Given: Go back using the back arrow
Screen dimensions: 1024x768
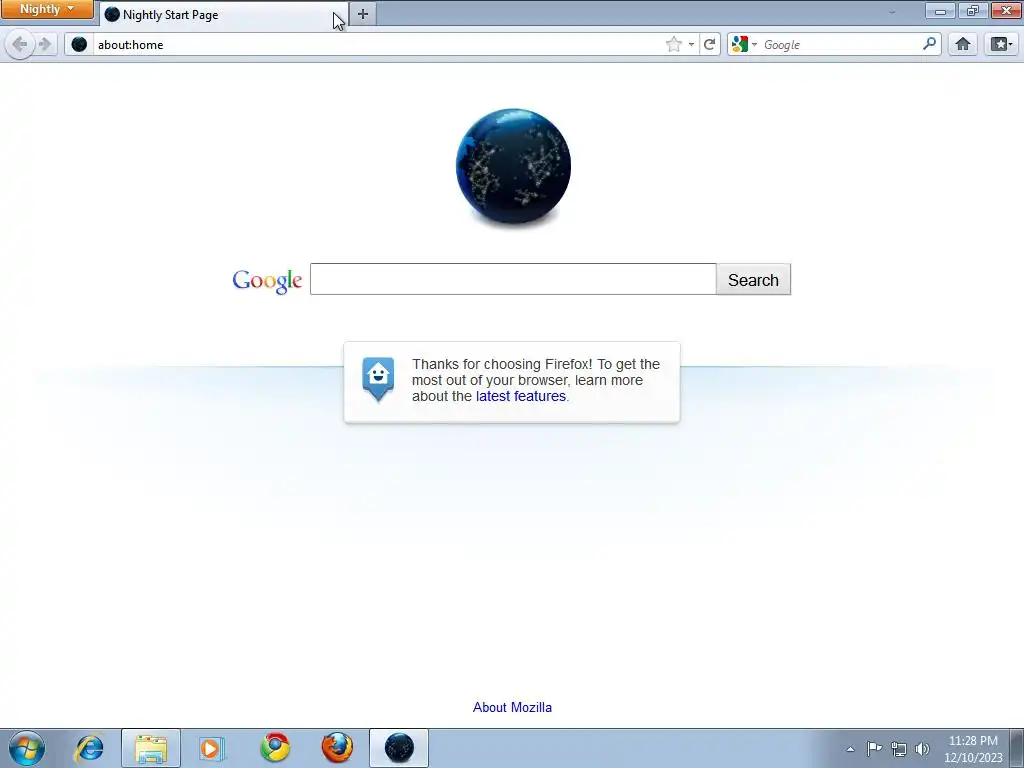Looking at the screenshot, I should point(20,44).
